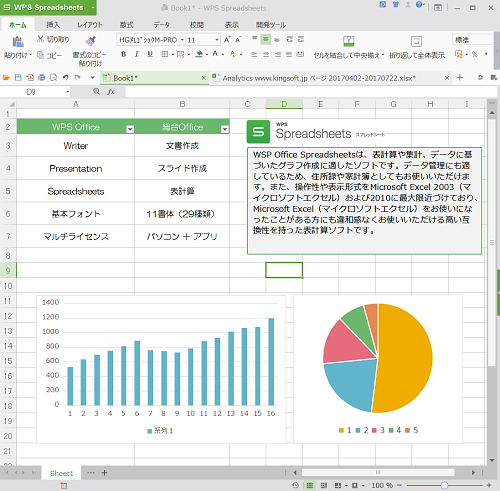Click the WPS Spreadsheets application menu button
This screenshot has width=500, height=491.
click(x=48, y=7)
